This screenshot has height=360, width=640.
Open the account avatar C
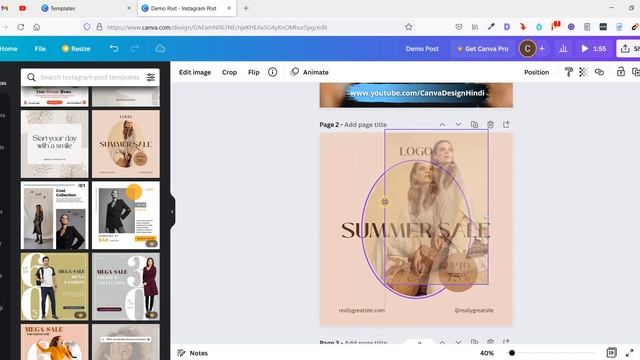click(x=527, y=49)
